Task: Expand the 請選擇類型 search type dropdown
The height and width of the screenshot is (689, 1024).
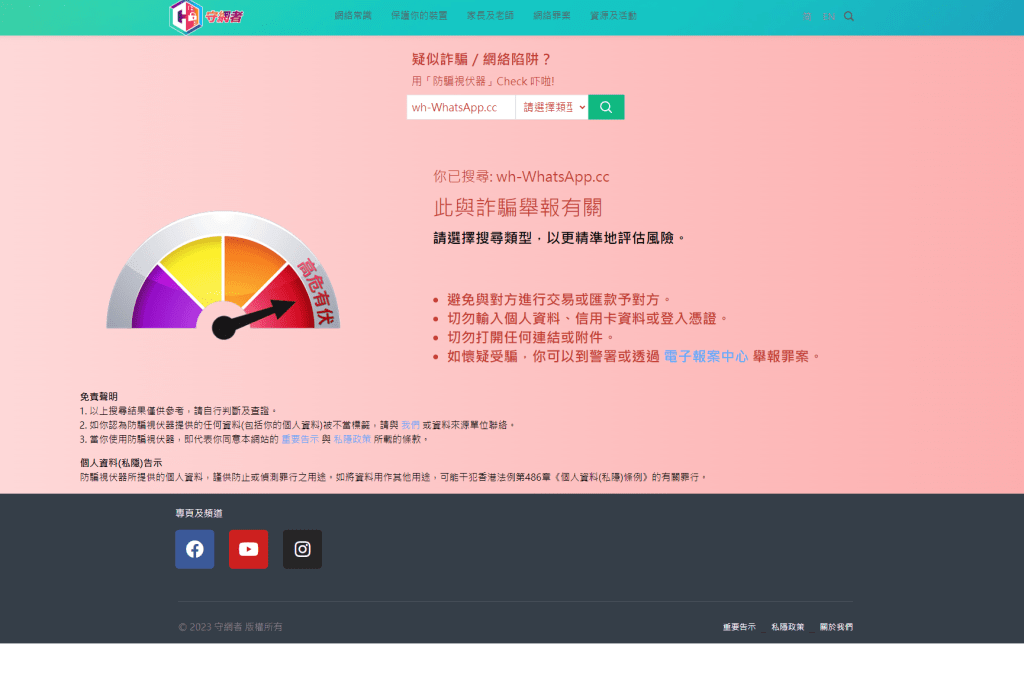Action: click(x=552, y=107)
